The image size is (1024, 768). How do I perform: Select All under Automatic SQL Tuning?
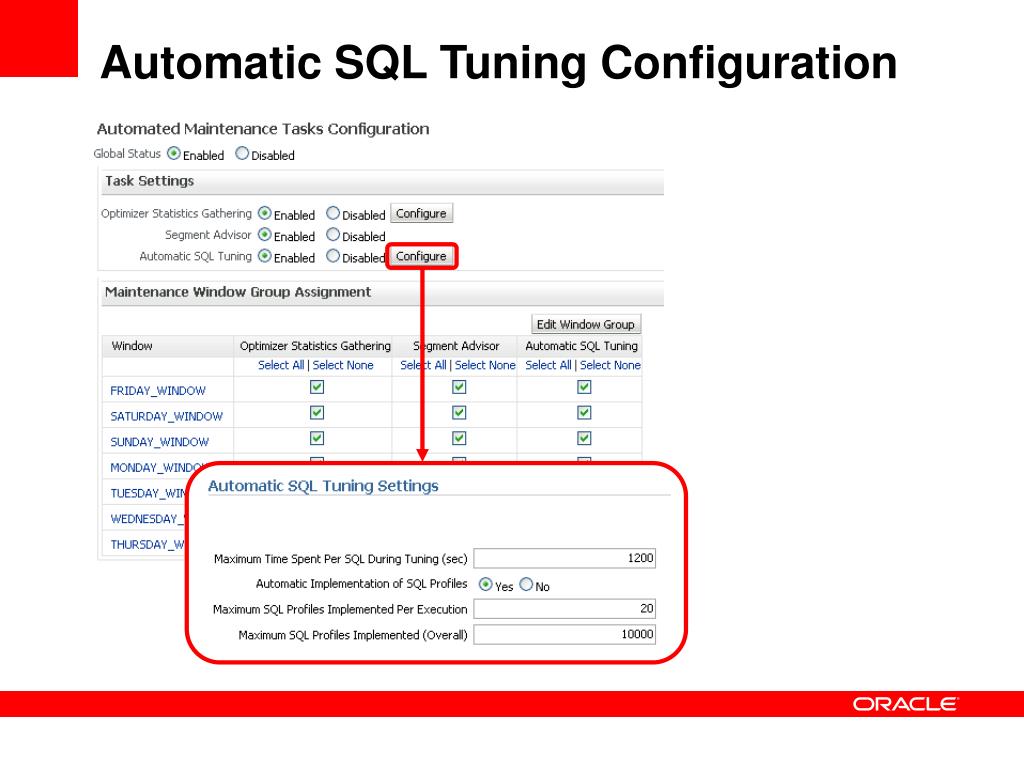pos(549,365)
